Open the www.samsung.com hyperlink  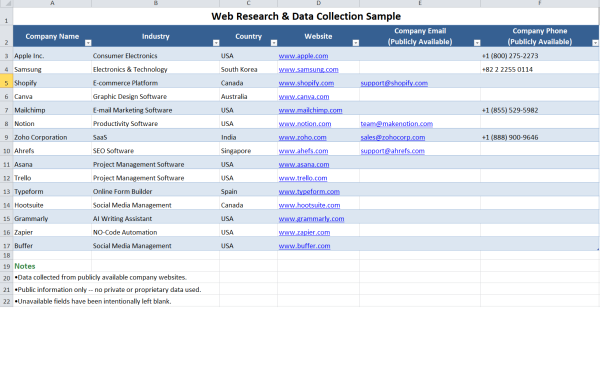pyautogui.click(x=308, y=70)
